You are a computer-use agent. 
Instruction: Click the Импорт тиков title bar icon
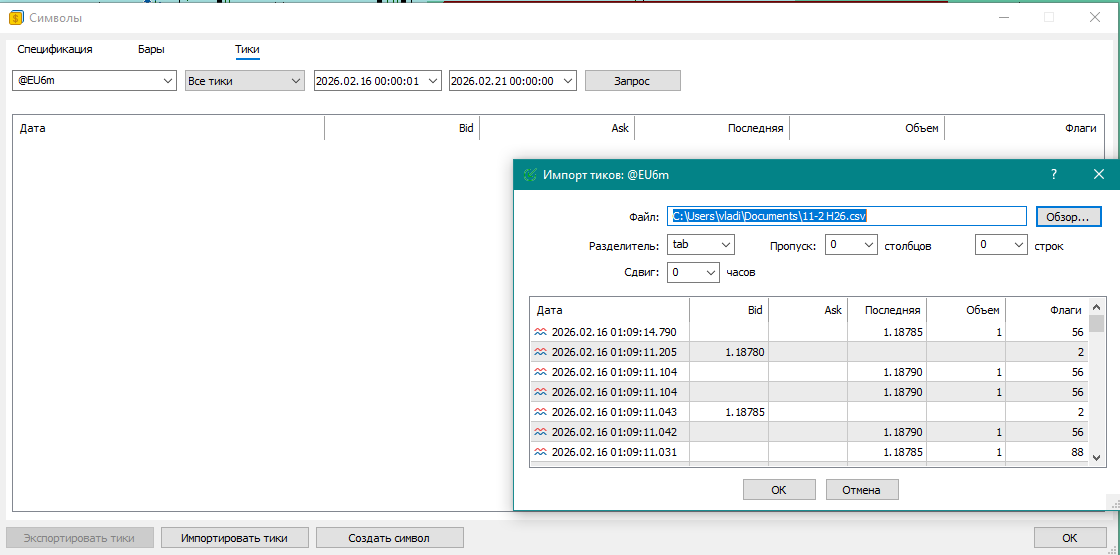[530, 174]
